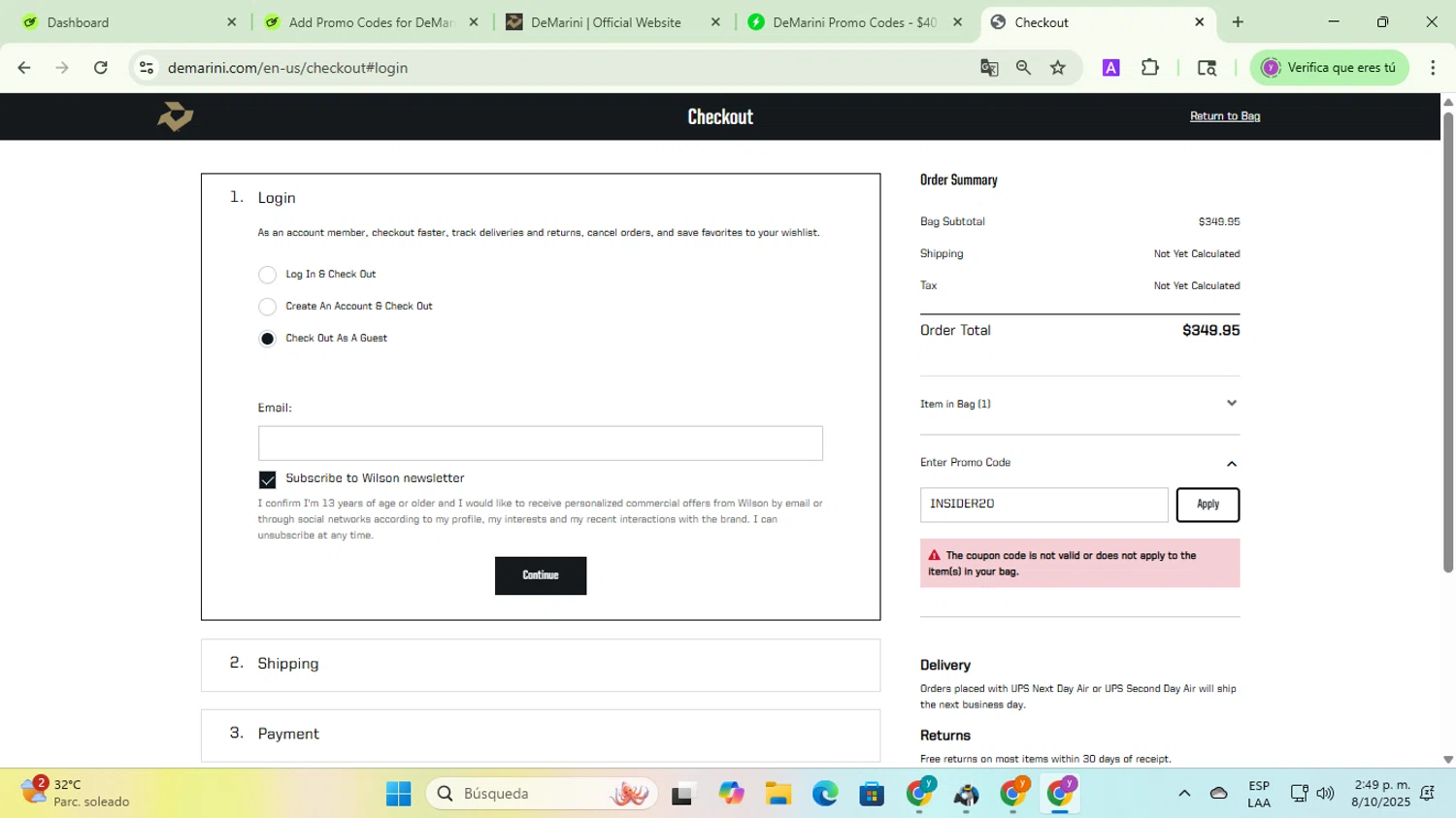Switch to Add Promo Codes for DeMarini tab
The height and width of the screenshot is (818, 1456).
(x=371, y=22)
